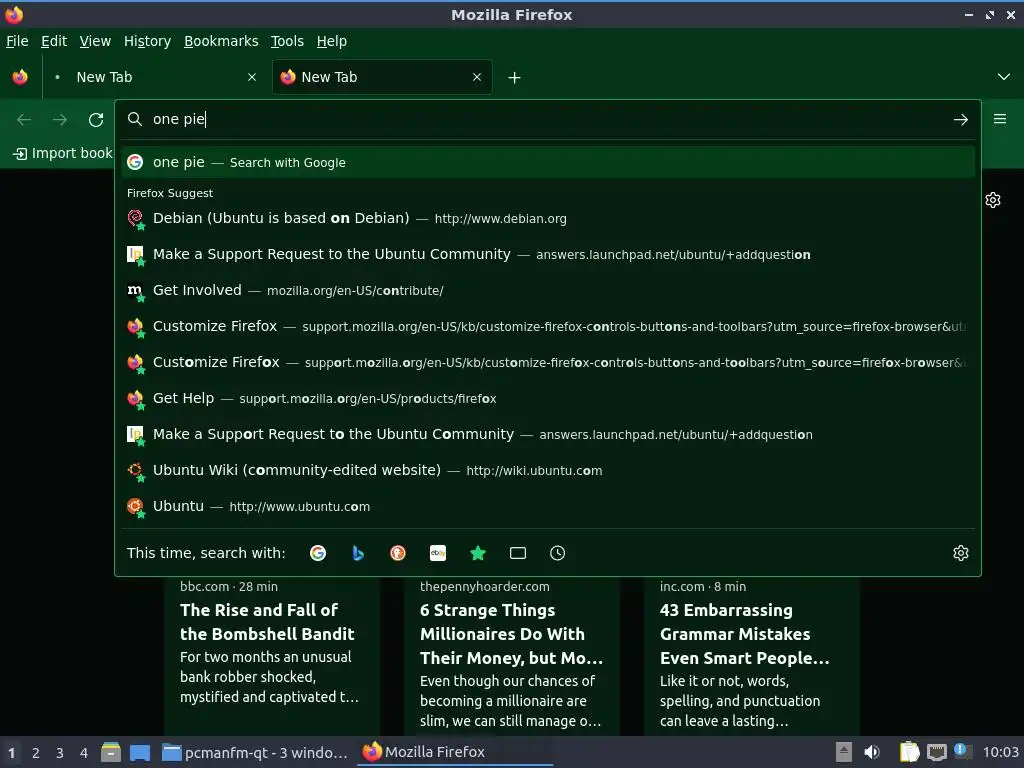The height and width of the screenshot is (768, 1024).
Task: Open the hamburger application menu
Action: [1000, 119]
